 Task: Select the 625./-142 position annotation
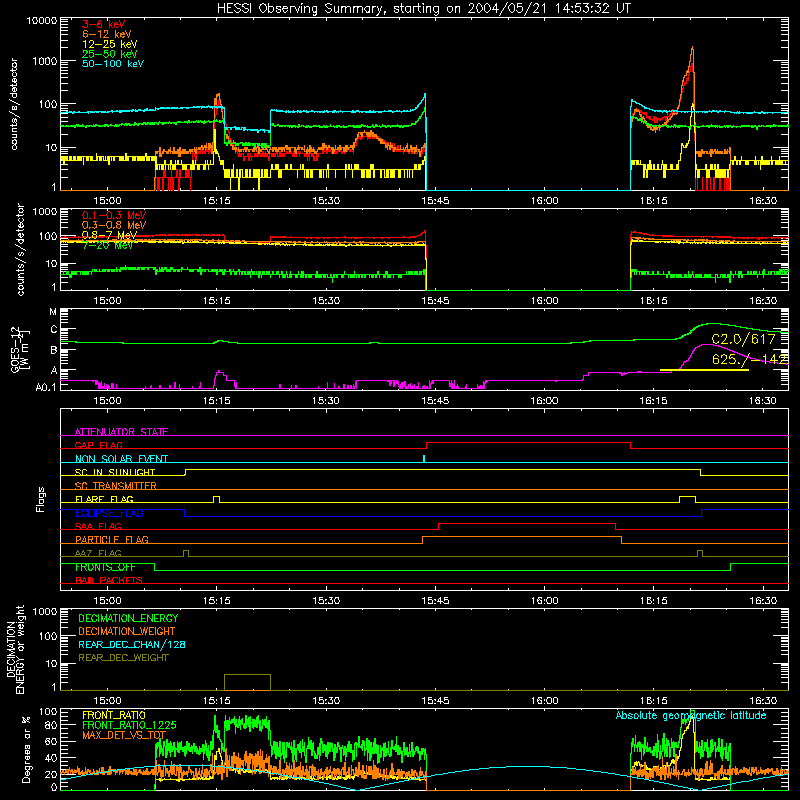[x=749, y=359]
